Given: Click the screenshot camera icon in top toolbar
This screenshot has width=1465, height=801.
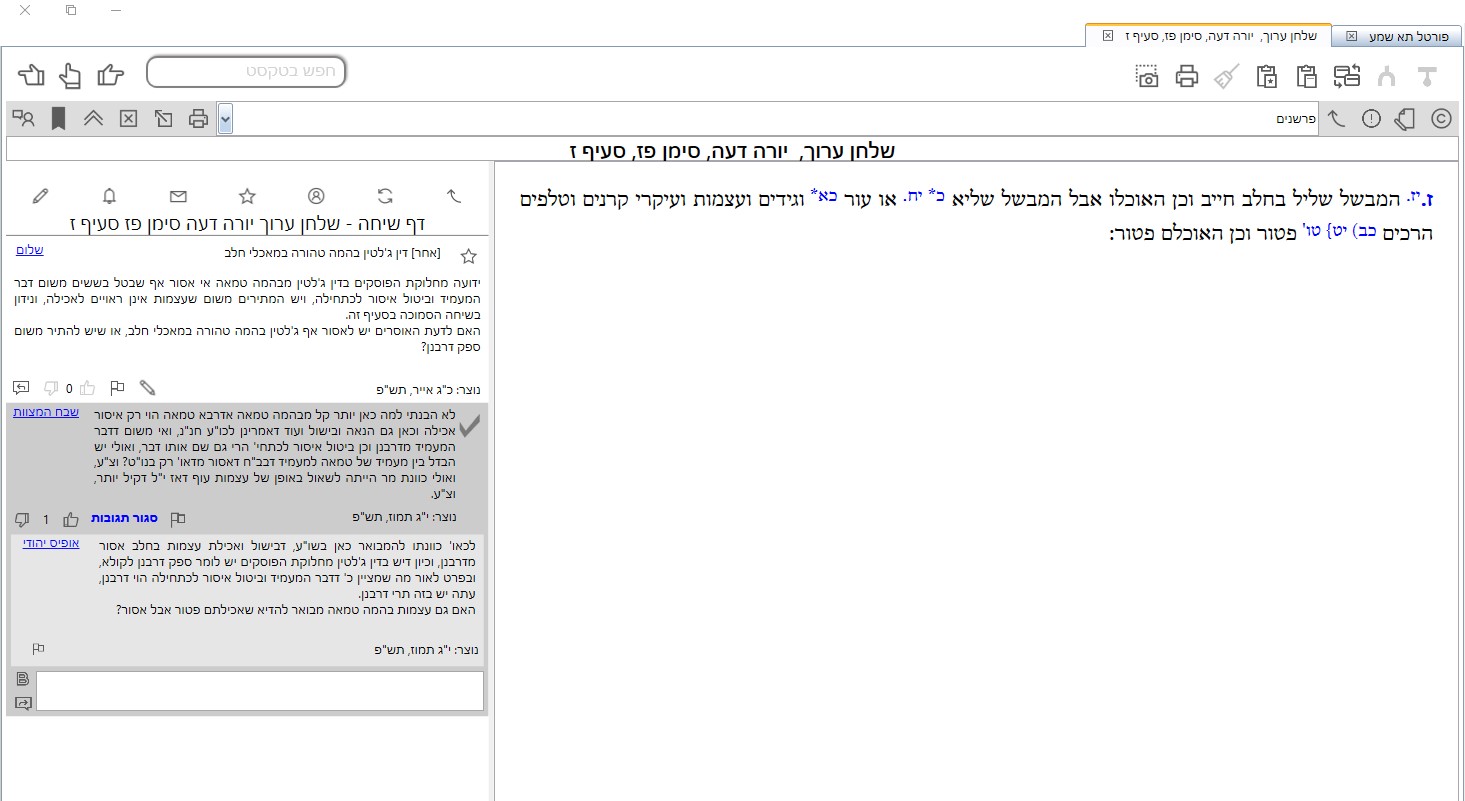Looking at the screenshot, I should (x=1147, y=76).
